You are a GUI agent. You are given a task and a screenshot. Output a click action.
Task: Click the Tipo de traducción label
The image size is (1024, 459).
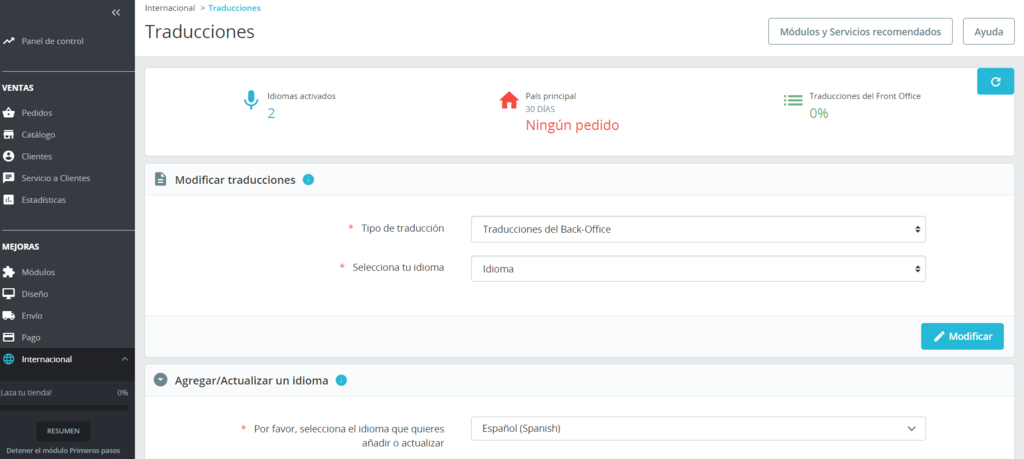[403, 228]
